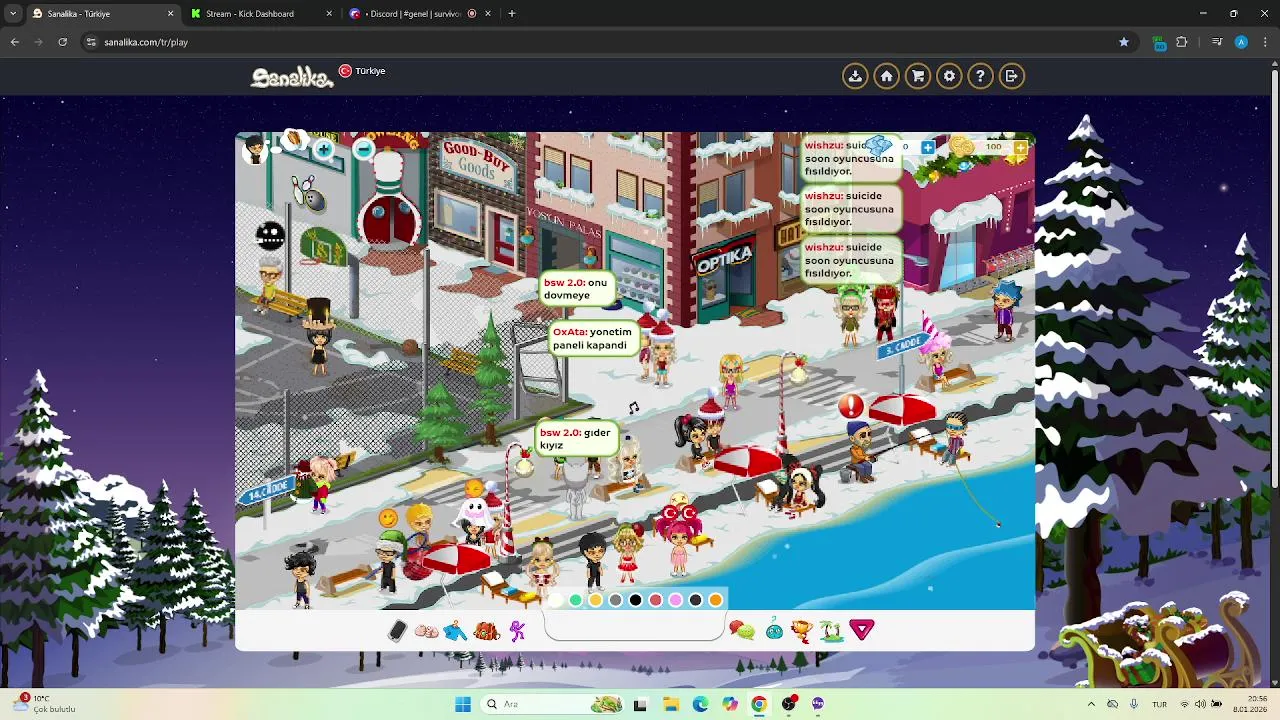Select the black chat color swatch
The height and width of the screenshot is (720, 1280).
point(636,600)
